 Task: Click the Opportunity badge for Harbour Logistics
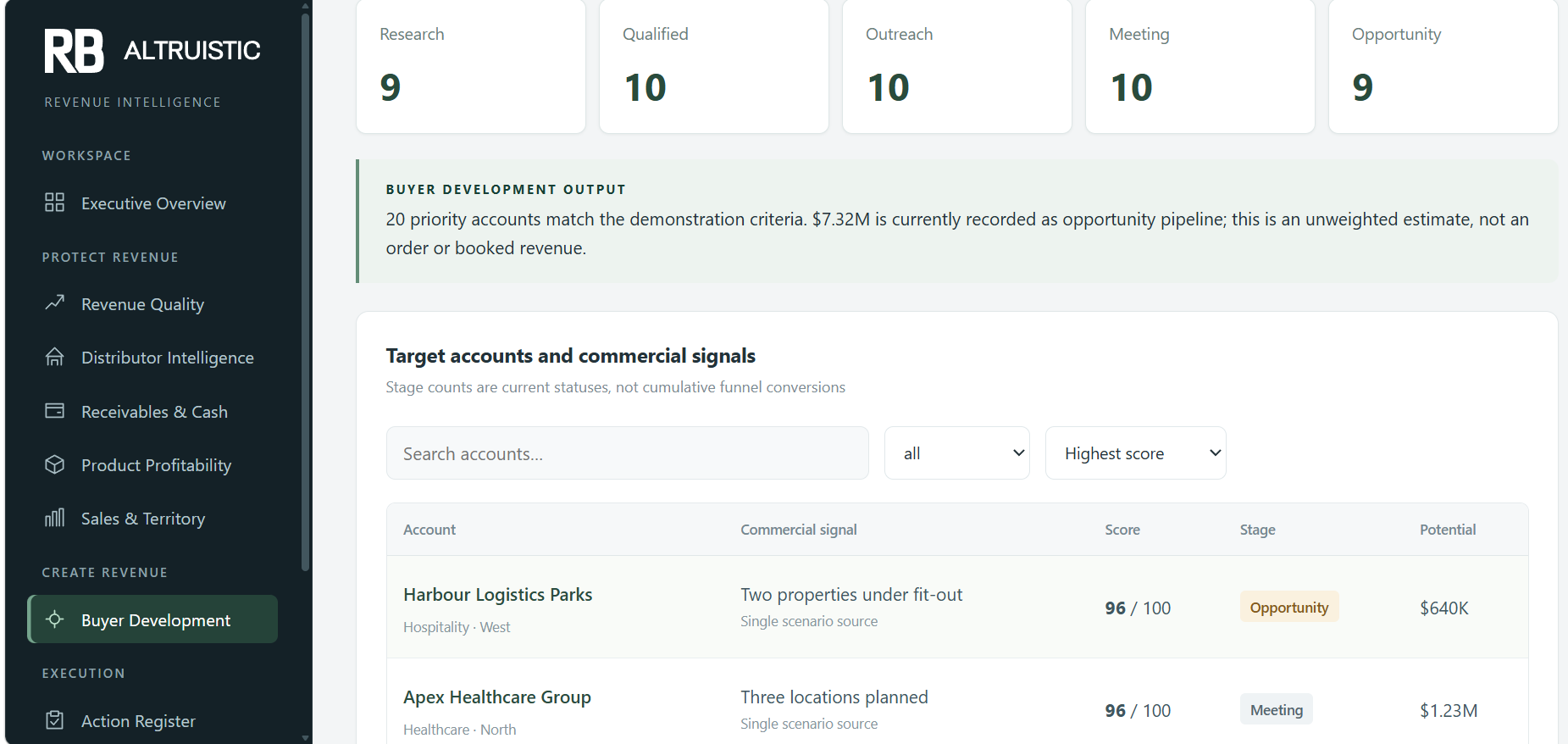pyautogui.click(x=1289, y=607)
